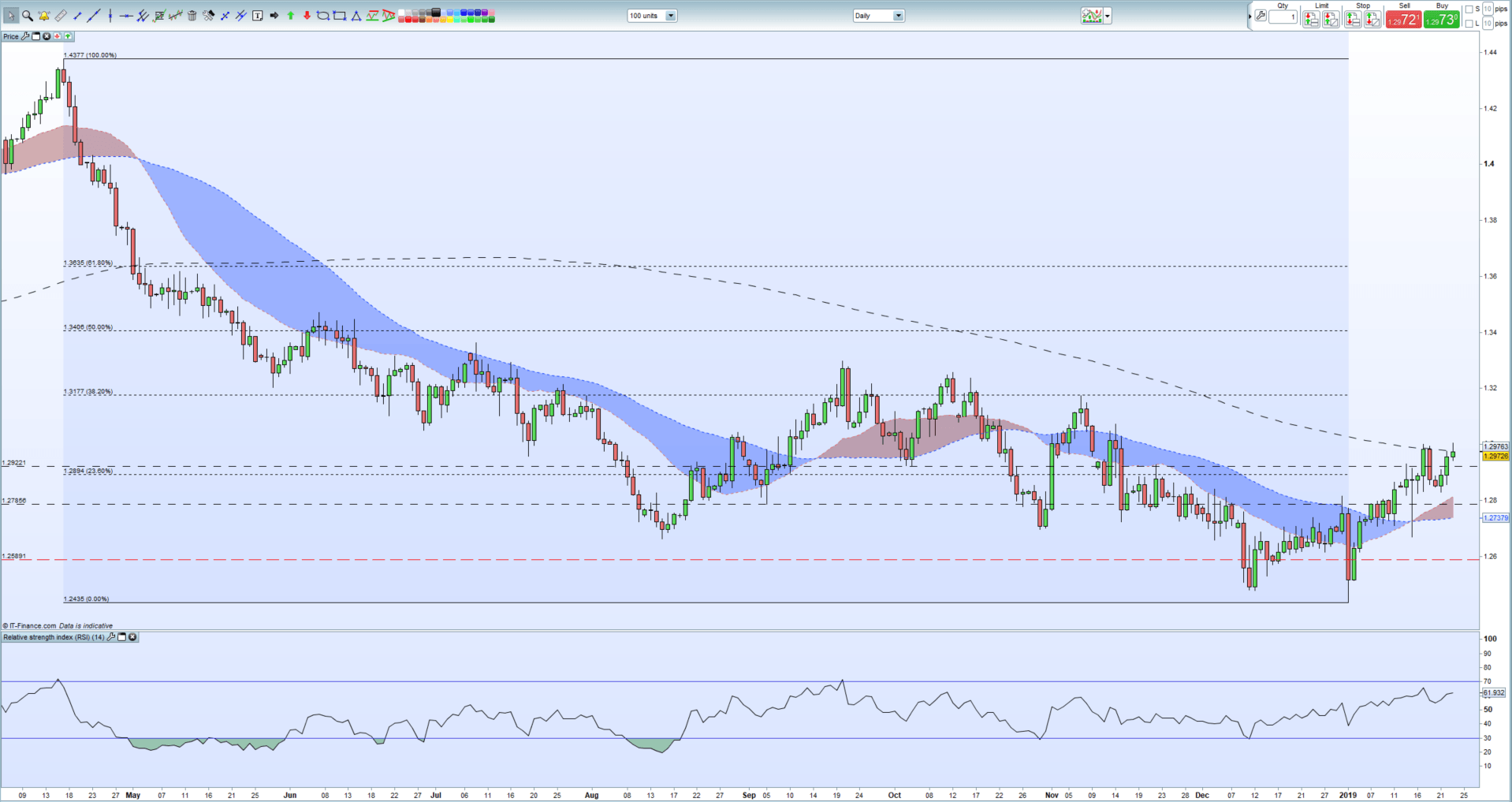Pick the Andrews pitchfork tool
1512x802 pixels.
[143, 16]
